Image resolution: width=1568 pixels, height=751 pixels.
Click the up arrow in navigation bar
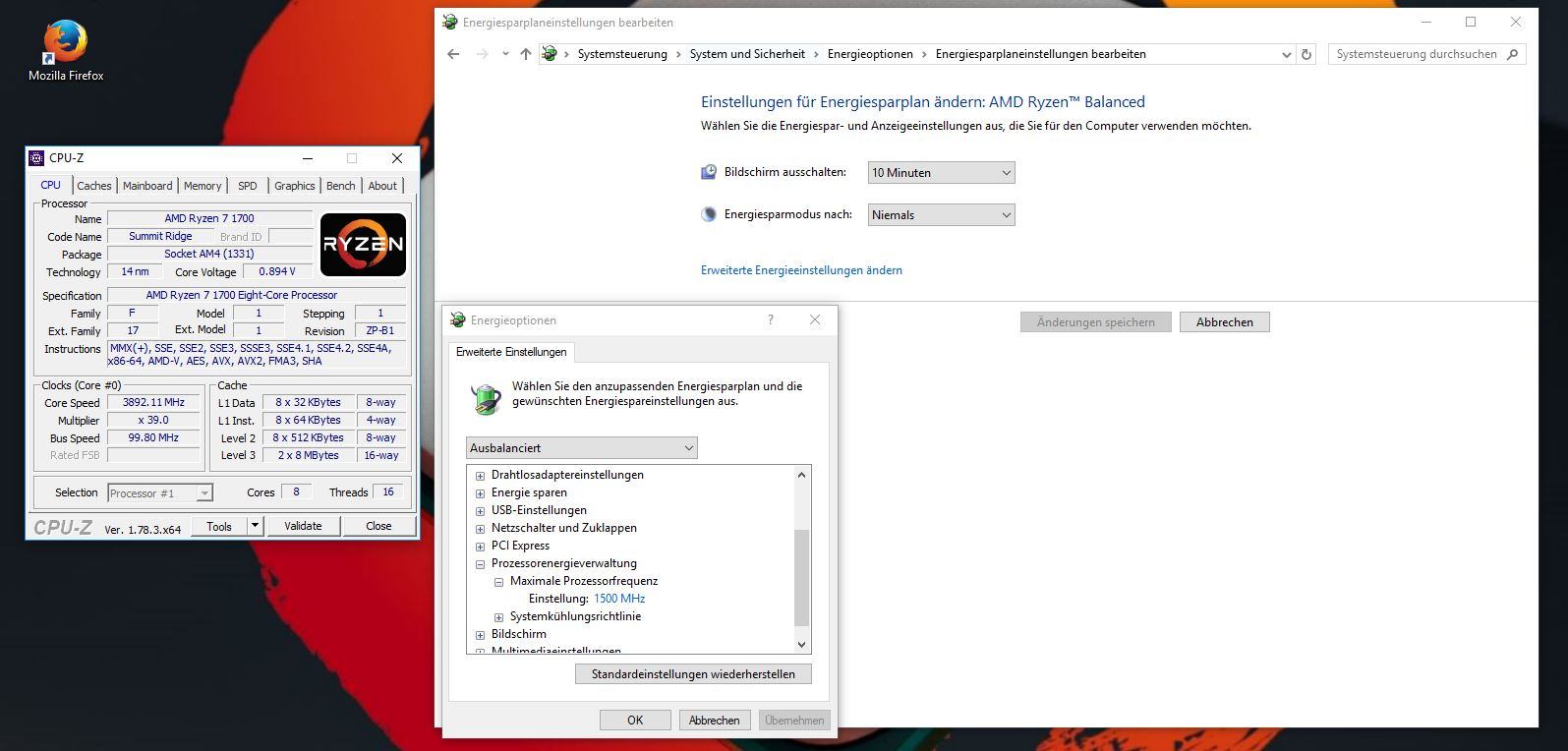tap(526, 54)
